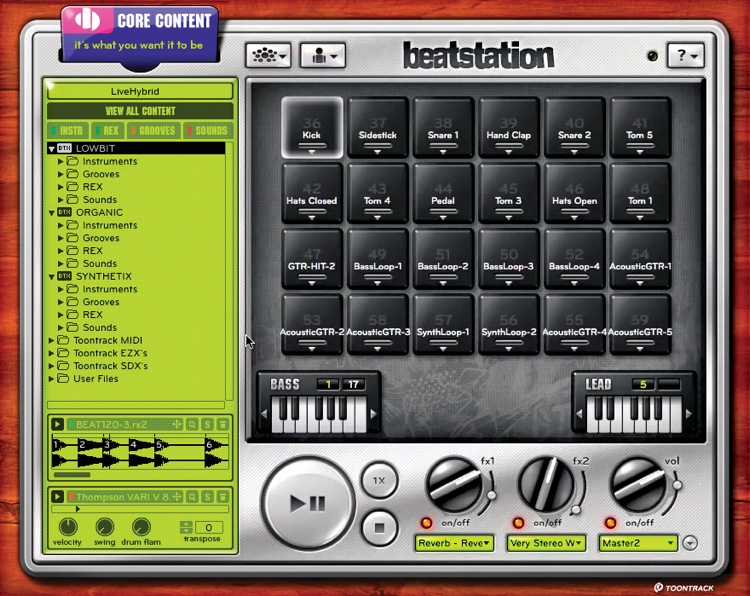This screenshot has height=596, width=750.
Task: Shift the BASS keyboard right with arrow
Action: tap(374, 414)
